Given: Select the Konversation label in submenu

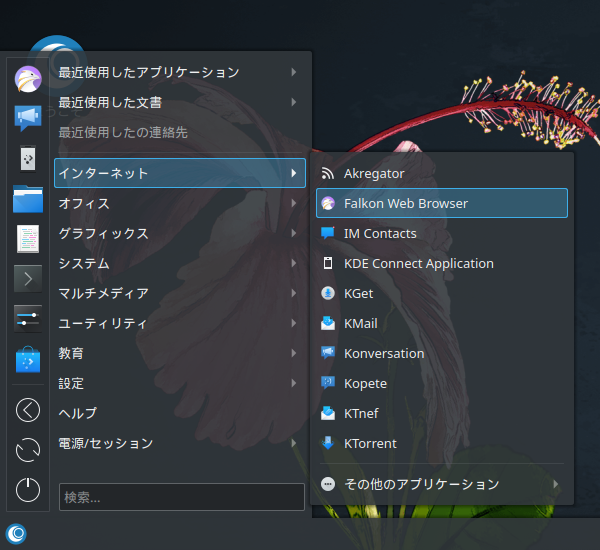Looking at the screenshot, I should (384, 353).
